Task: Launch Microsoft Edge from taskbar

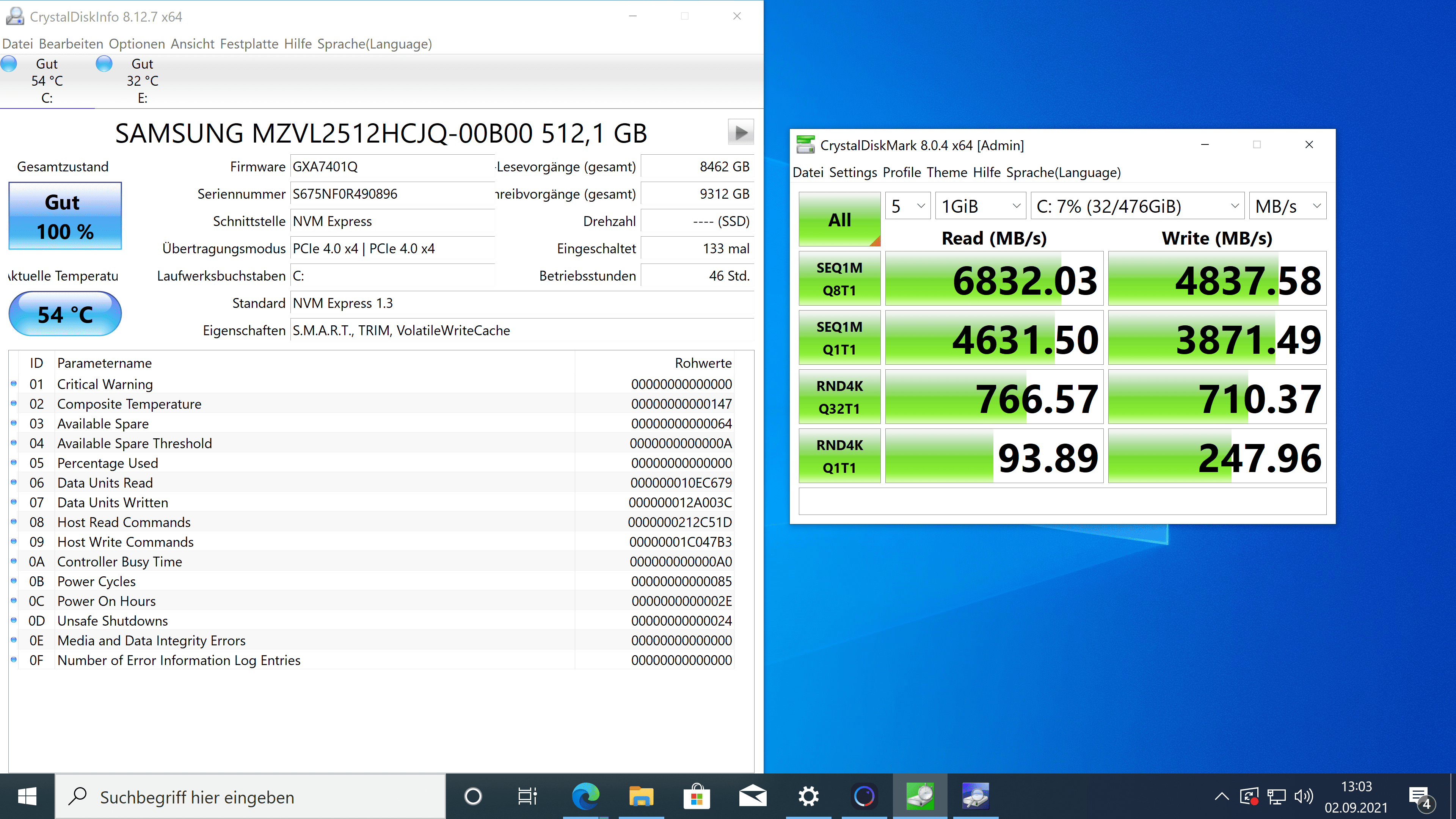Action: click(x=585, y=796)
